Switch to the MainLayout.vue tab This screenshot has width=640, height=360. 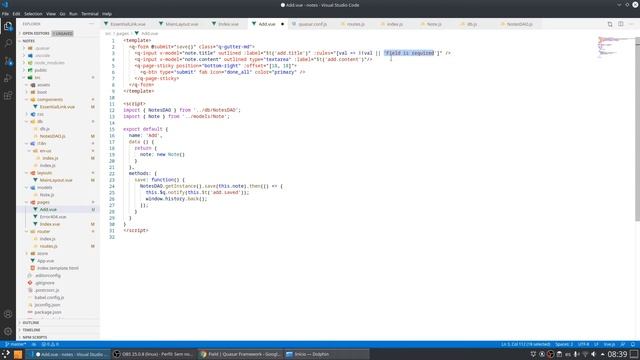[x=182, y=24]
